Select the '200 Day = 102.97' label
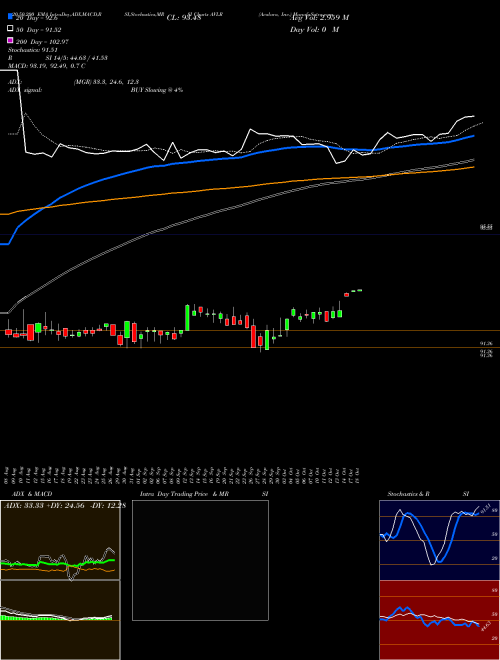The image size is (500, 660). (x=42, y=42)
